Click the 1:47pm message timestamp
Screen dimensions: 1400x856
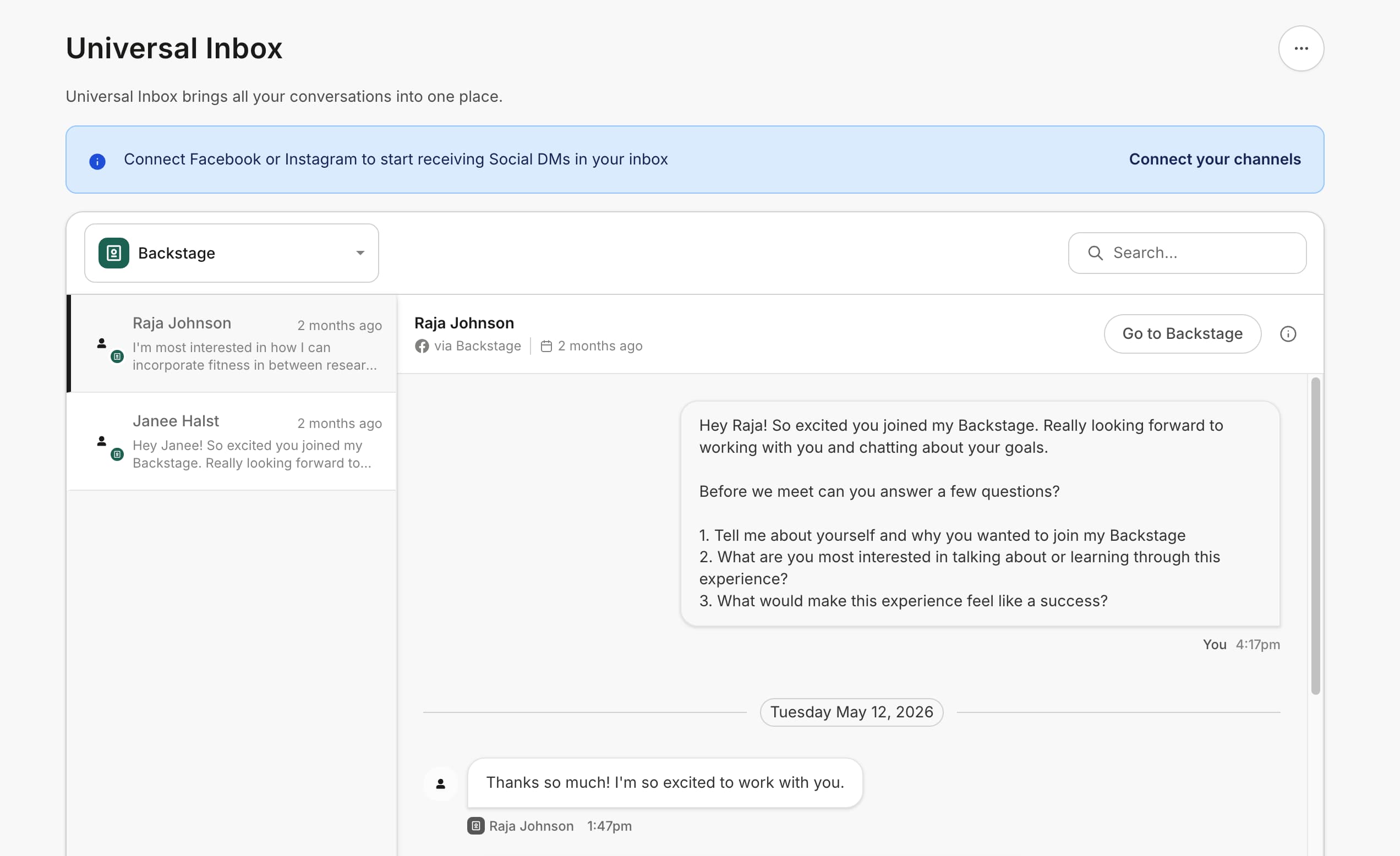point(609,826)
